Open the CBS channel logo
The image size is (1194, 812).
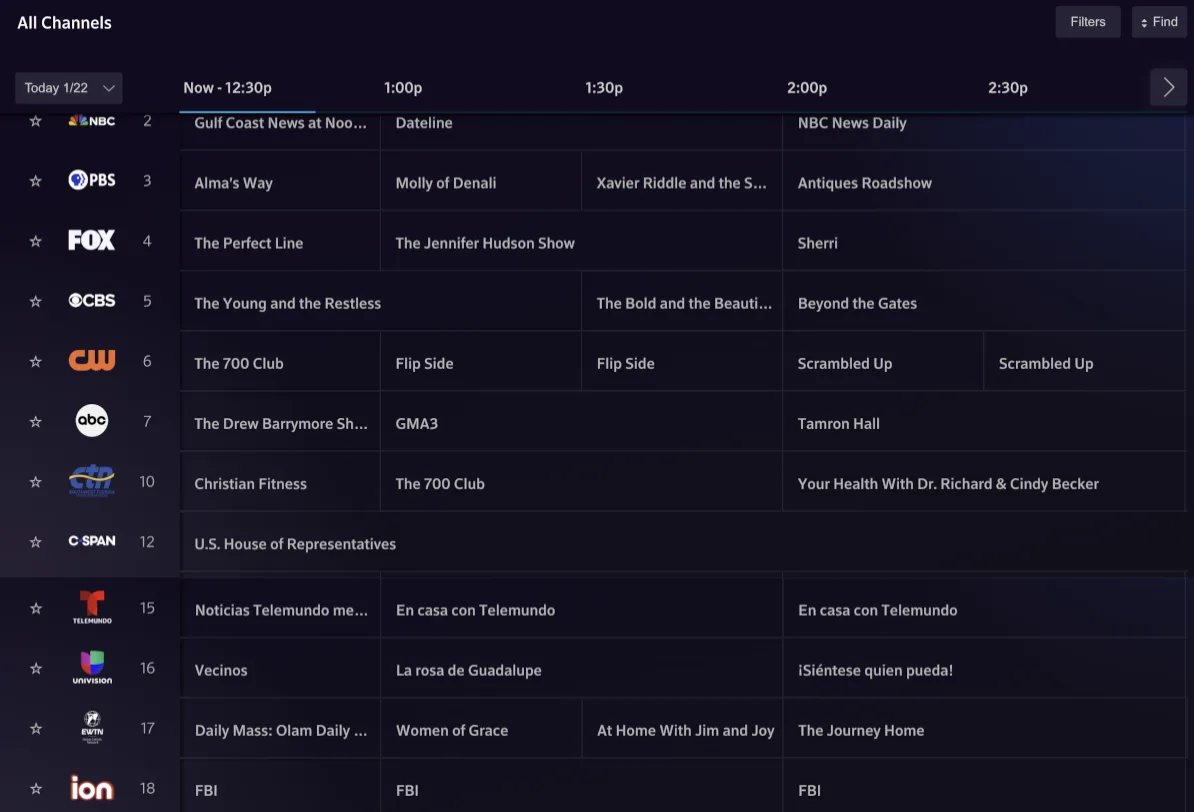click(x=91, y=300)
